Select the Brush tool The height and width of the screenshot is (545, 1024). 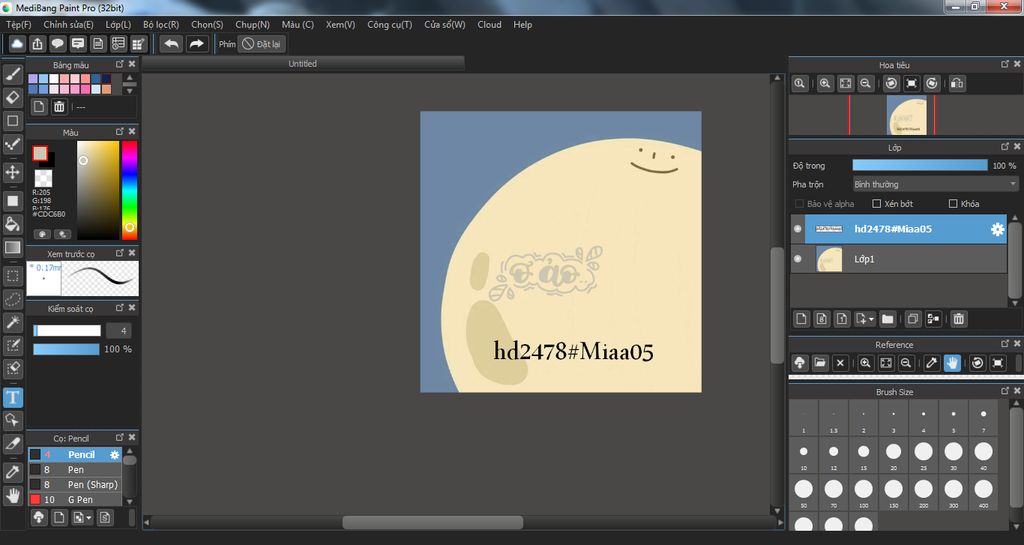(x=12, y=74)
